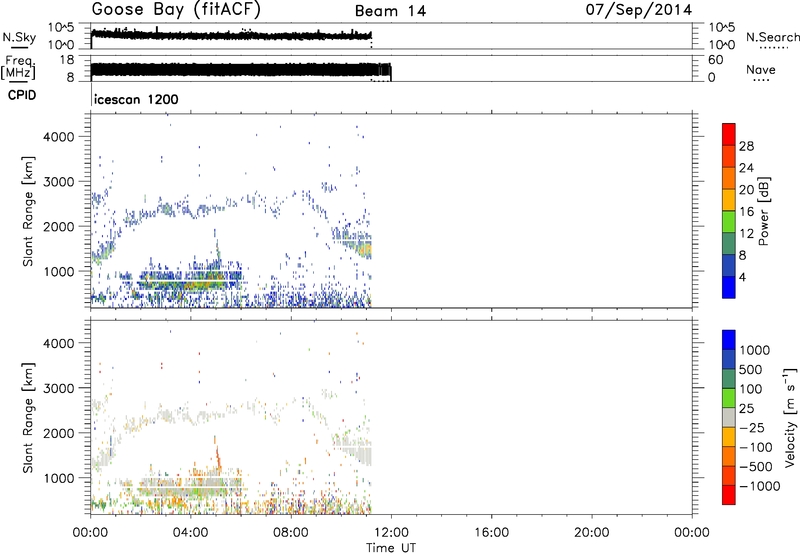Click the '24' label on Power color bar

[746, 168]
